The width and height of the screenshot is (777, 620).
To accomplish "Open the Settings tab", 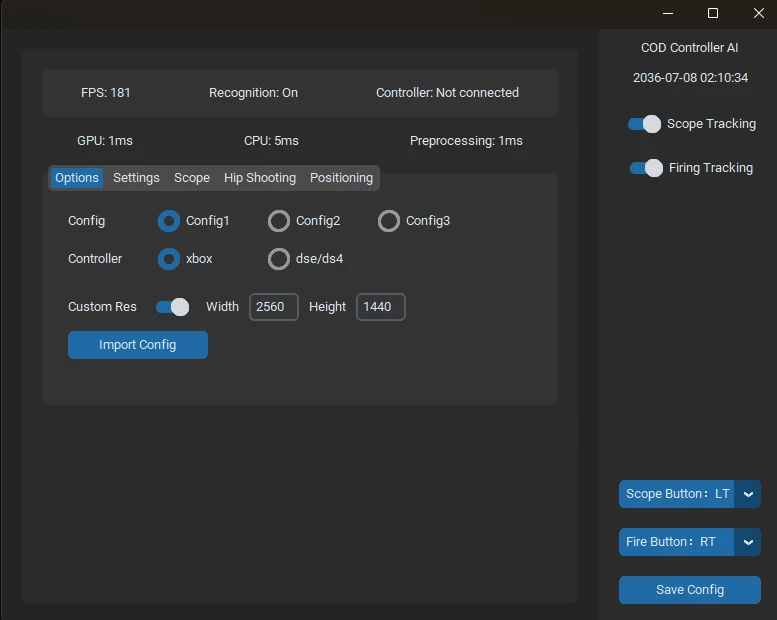I will coord(136,178).
